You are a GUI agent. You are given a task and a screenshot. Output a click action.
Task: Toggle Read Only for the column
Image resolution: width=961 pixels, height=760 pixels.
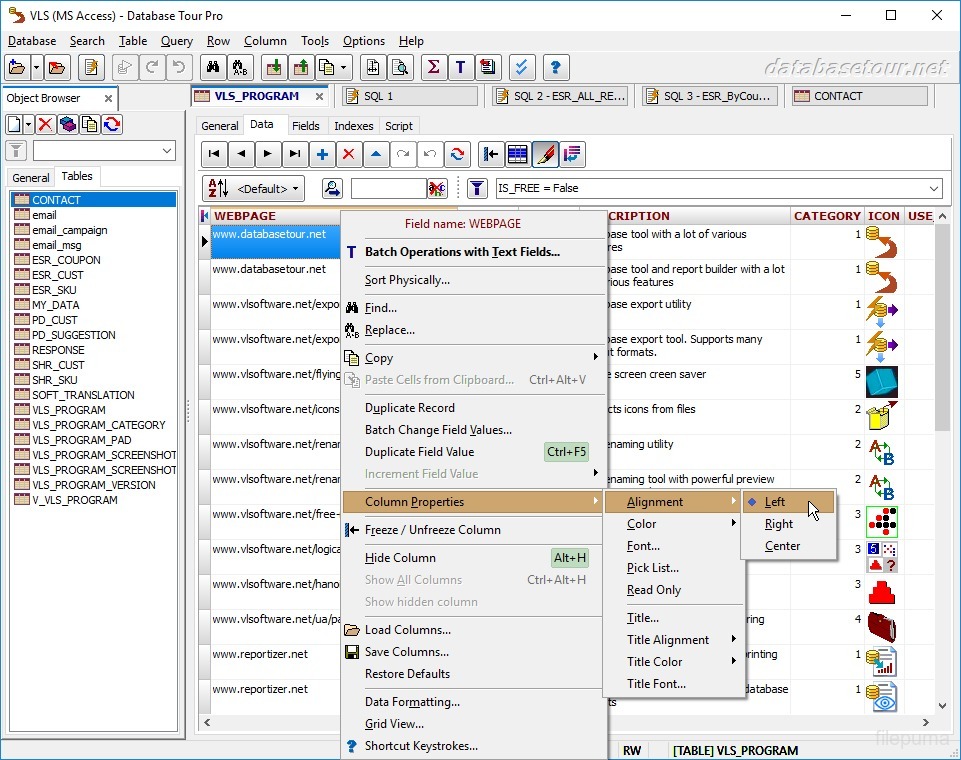pos(654,590)
